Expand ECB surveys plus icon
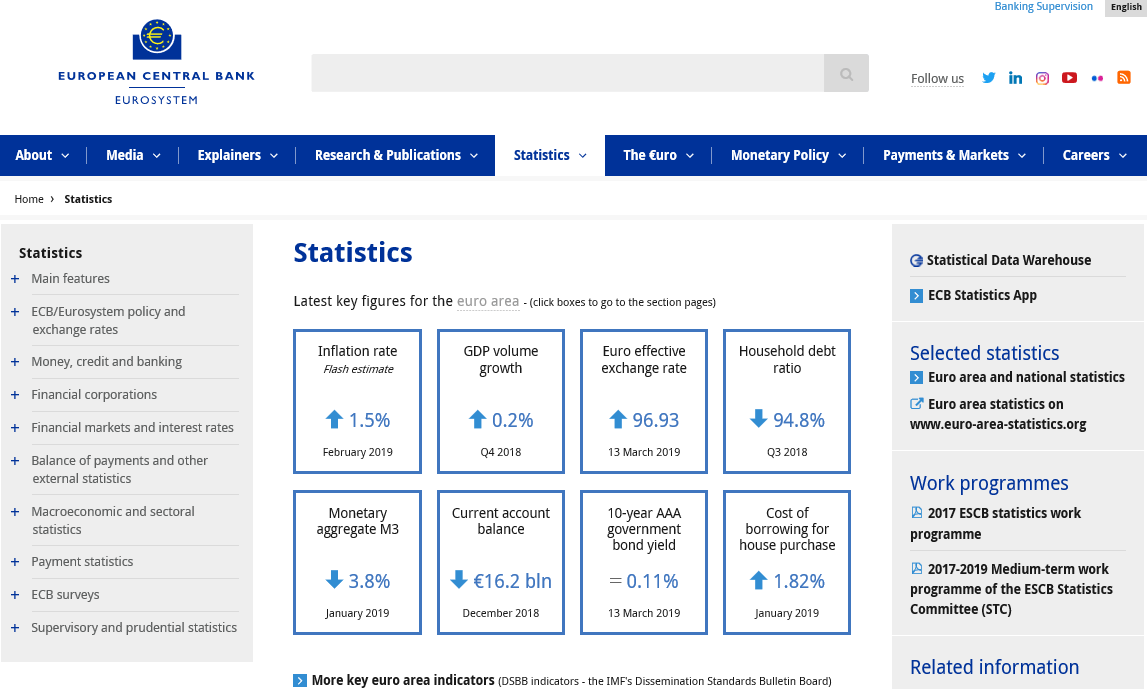This screenshot has width=1147, height=689. [15, 595]
